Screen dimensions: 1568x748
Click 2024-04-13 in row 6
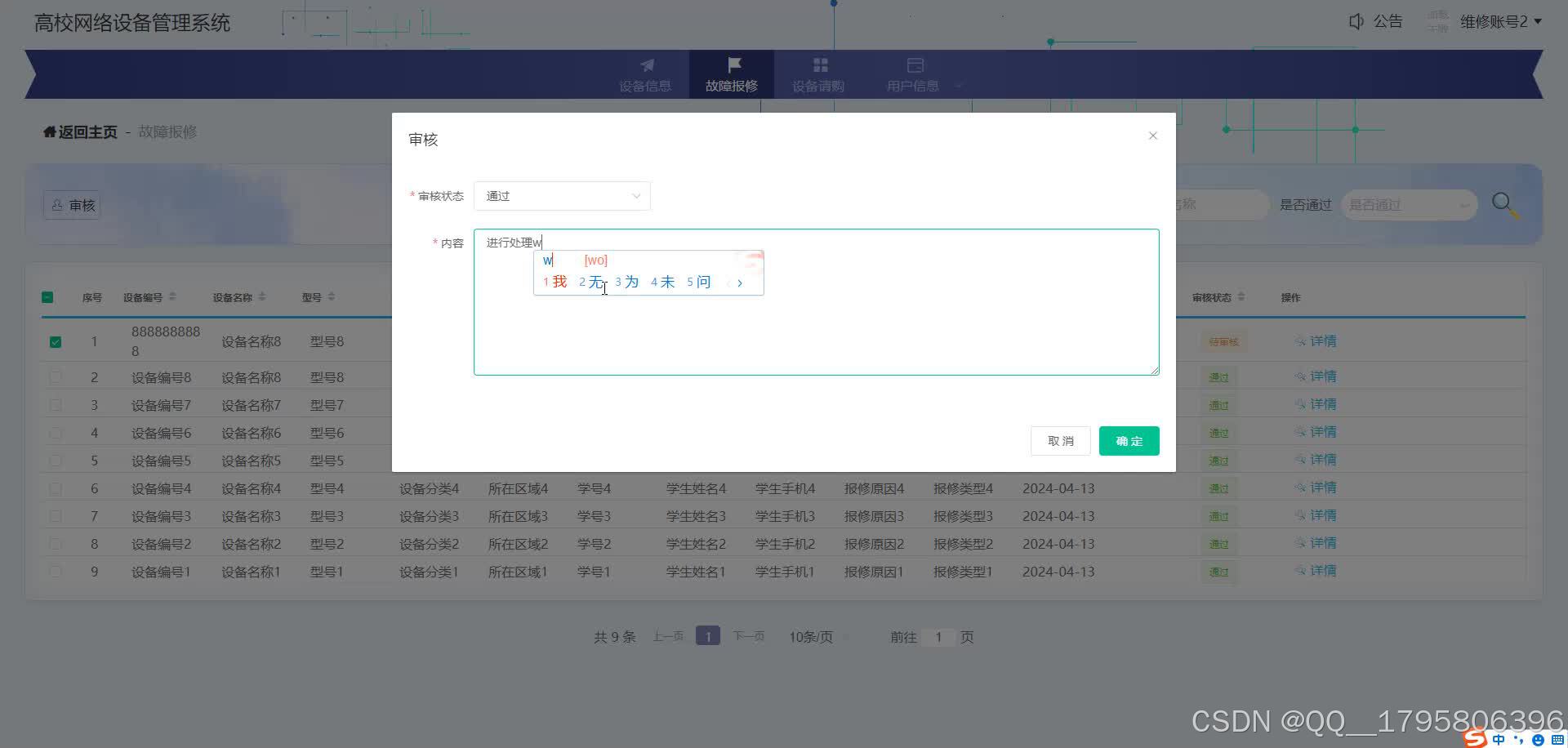coord(1058,488)
